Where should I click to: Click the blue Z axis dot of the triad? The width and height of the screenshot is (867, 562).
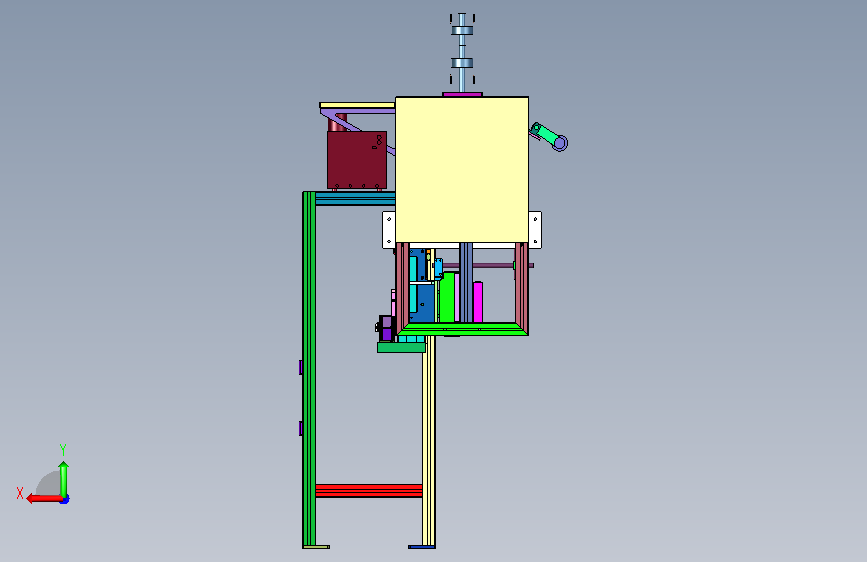pyautogui.click(x=65, y=500)
